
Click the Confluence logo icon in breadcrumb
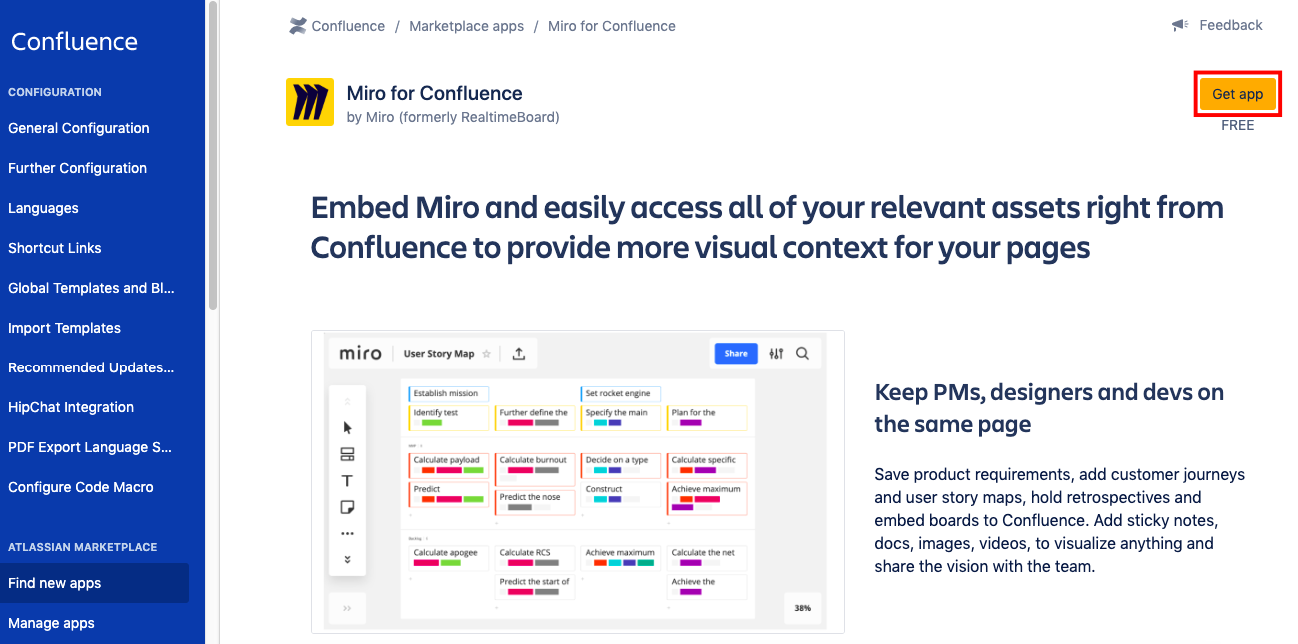pyautogui.click(x=297, y=26)
